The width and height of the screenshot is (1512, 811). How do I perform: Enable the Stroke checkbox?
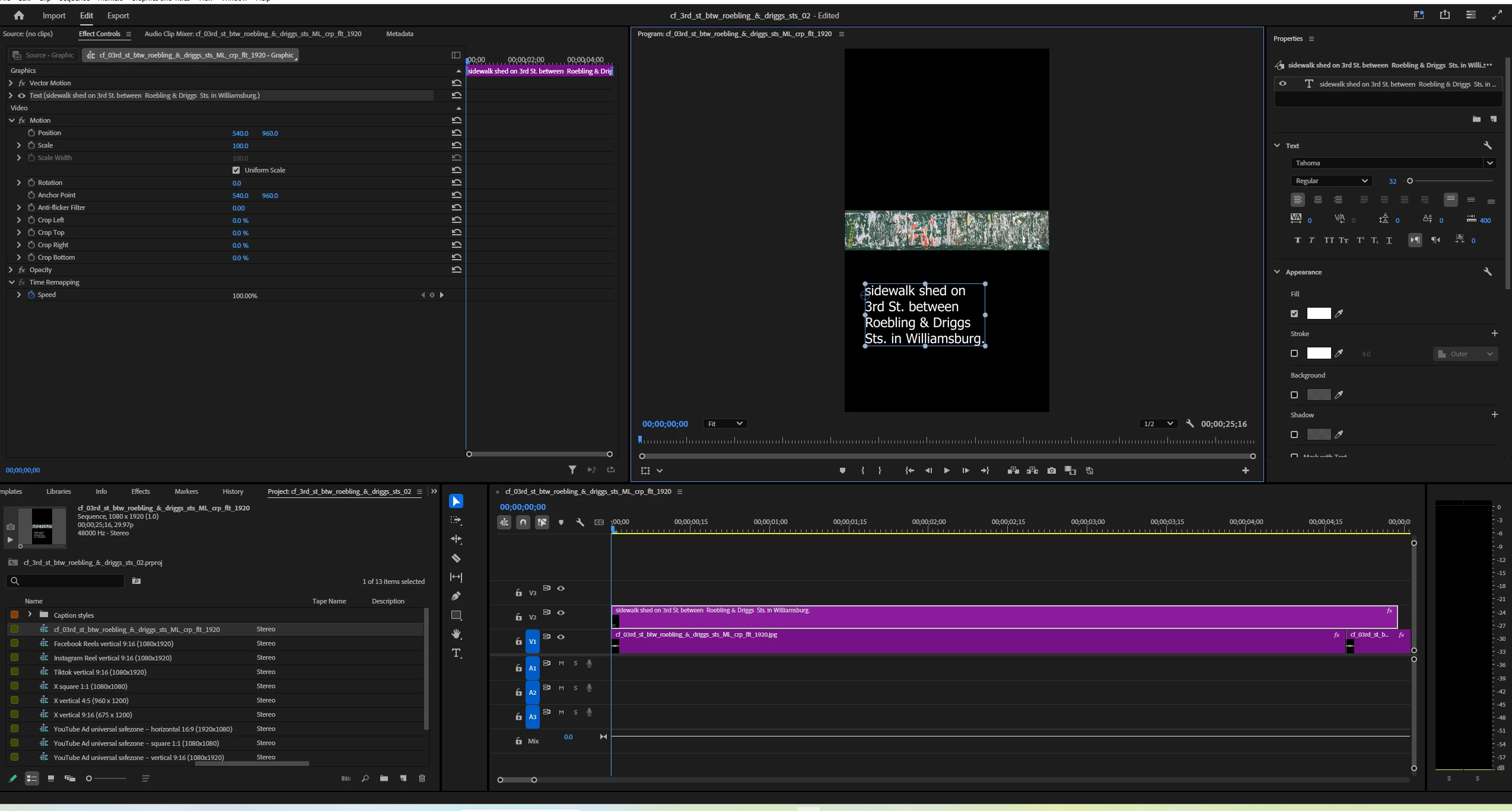[x=1294, y=353]
